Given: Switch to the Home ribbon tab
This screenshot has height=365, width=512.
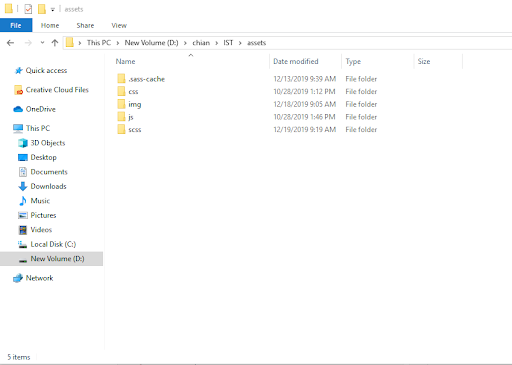Looking at the screenshot, I should pos(50,25).
